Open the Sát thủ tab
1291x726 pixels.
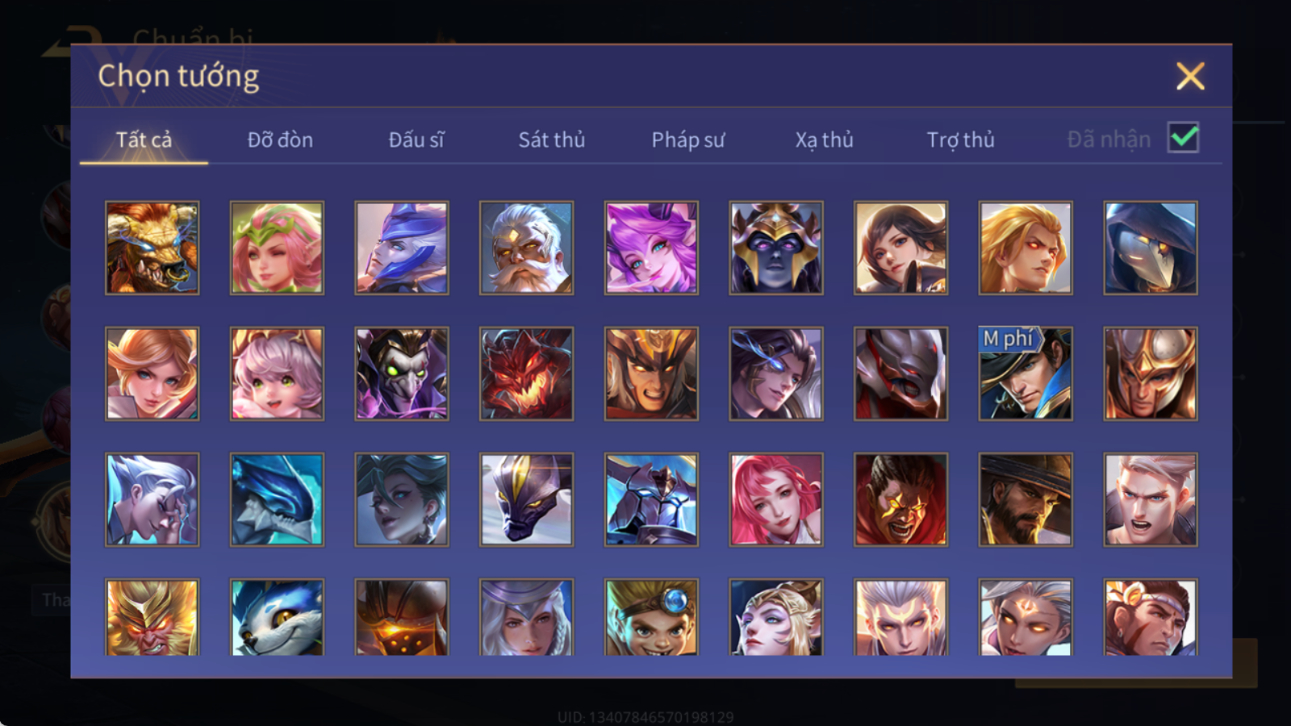tap(551, 140)
